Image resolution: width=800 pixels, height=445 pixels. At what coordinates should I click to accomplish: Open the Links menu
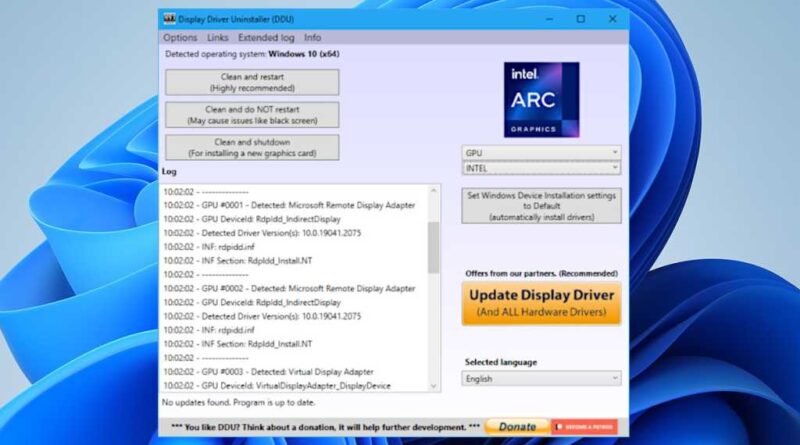(x=217, y=38)
